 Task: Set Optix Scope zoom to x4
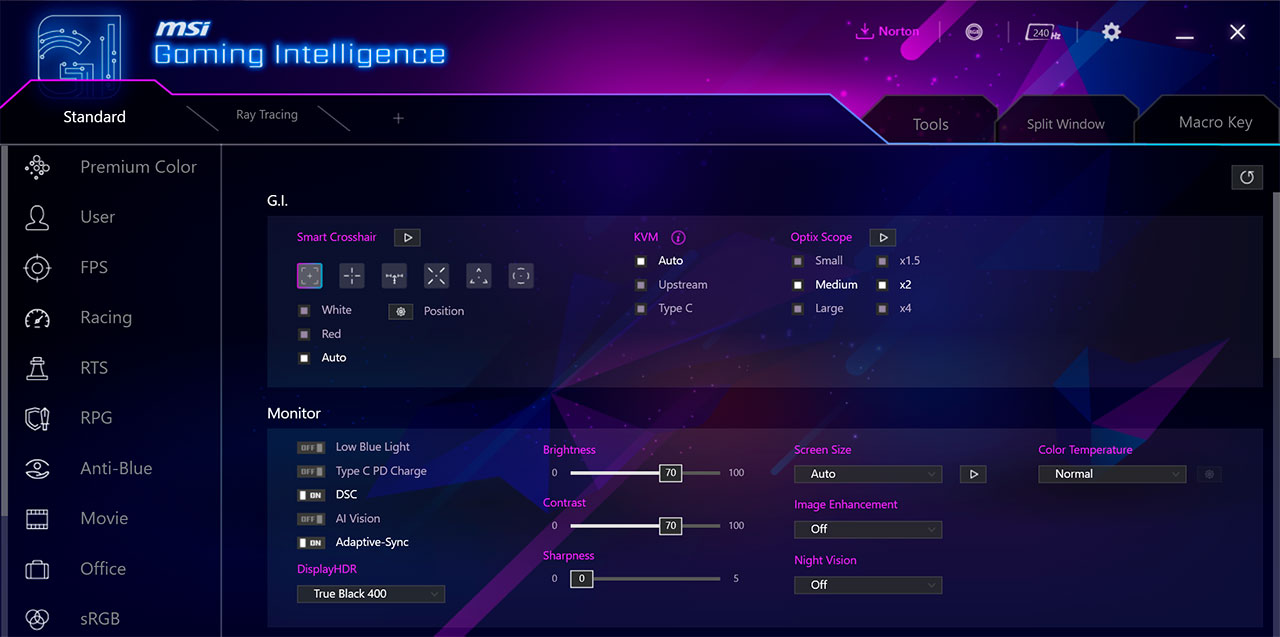point(882,309)
